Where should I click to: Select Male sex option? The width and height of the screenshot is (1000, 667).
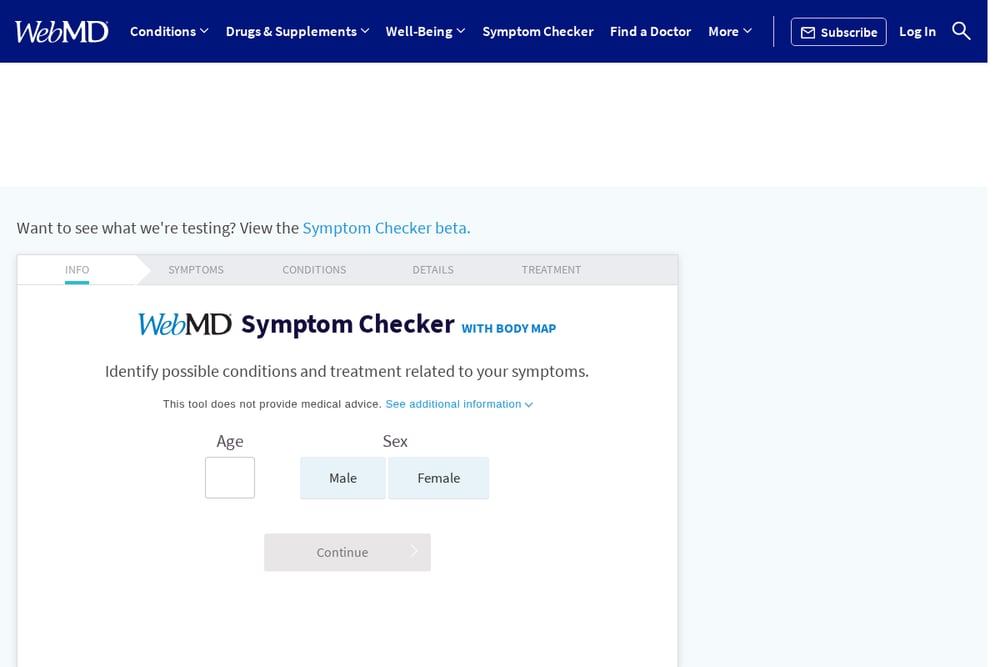click(x=342, y=478)
